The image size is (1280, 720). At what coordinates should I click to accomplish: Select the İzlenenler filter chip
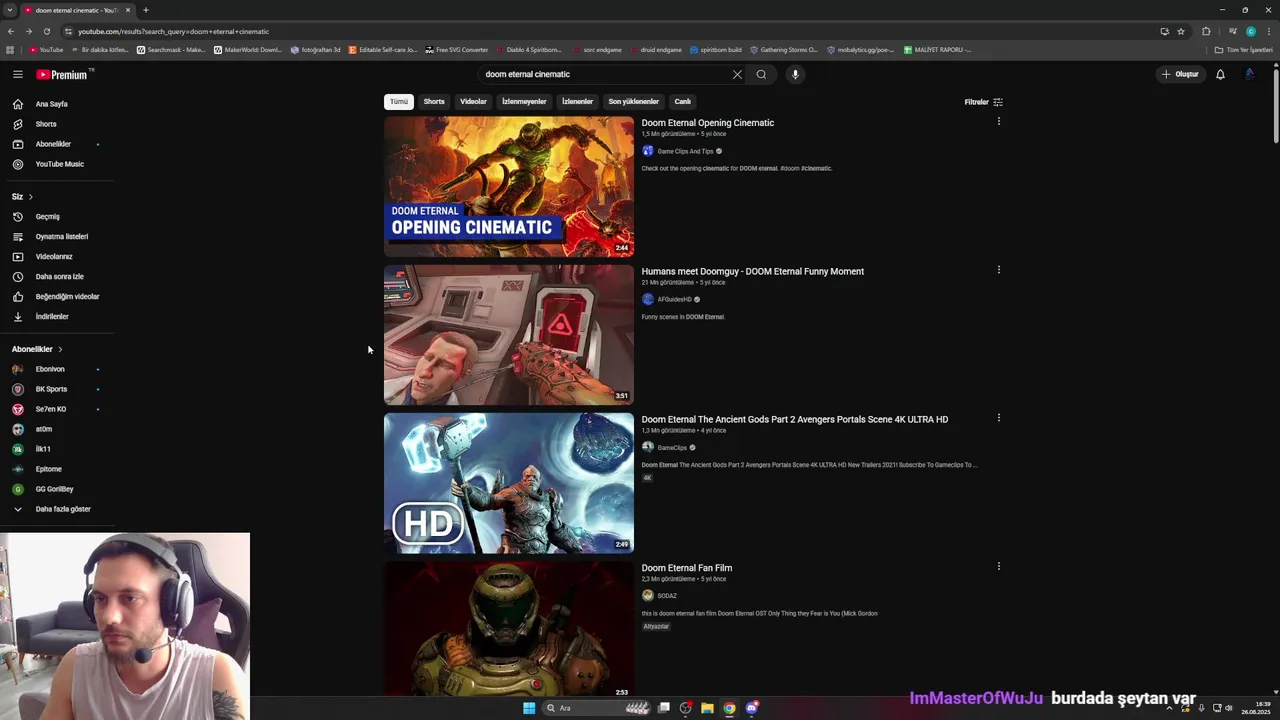click(x=577, y=101)
